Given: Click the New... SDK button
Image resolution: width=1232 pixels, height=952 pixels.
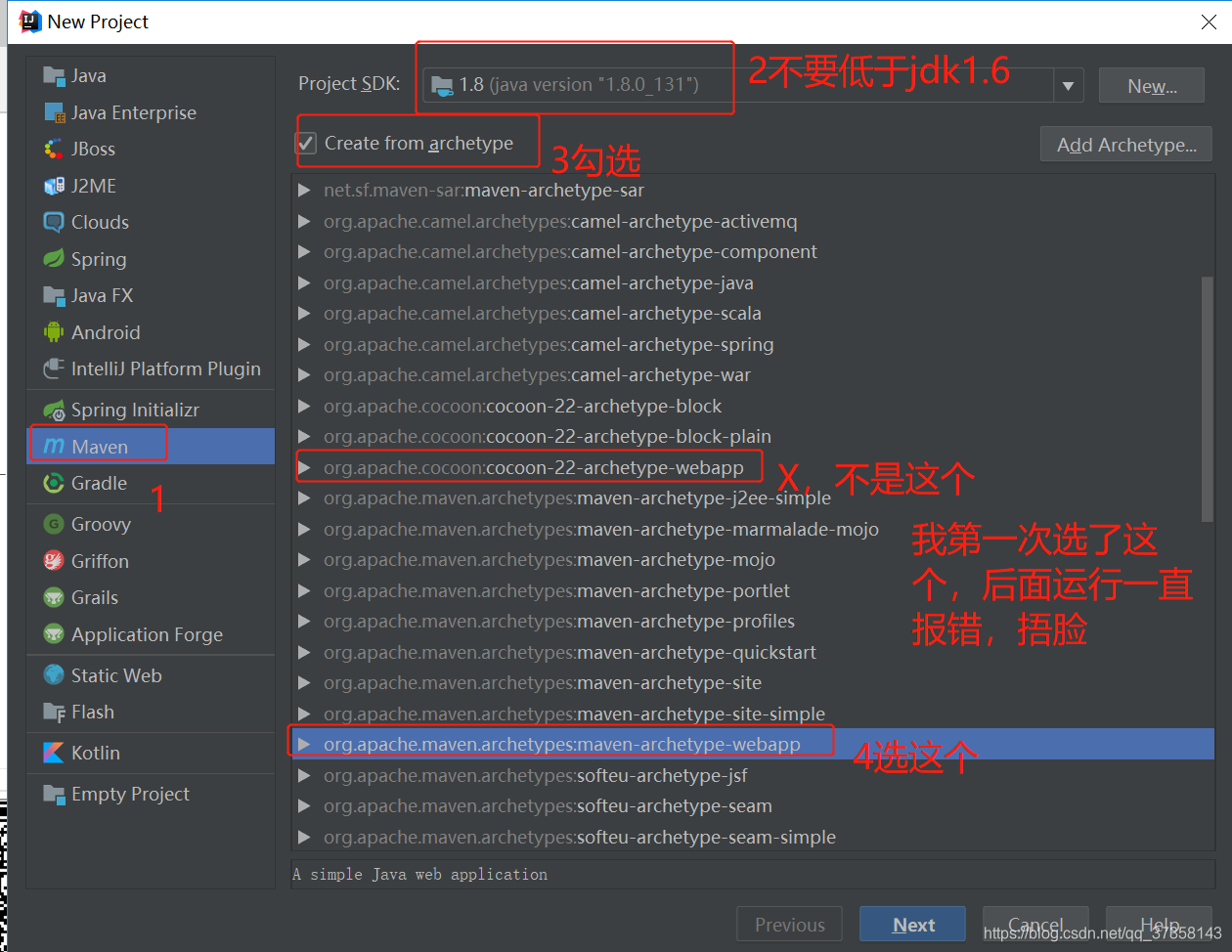Looking at the screenshot, I should click(x=1153, y=86).
